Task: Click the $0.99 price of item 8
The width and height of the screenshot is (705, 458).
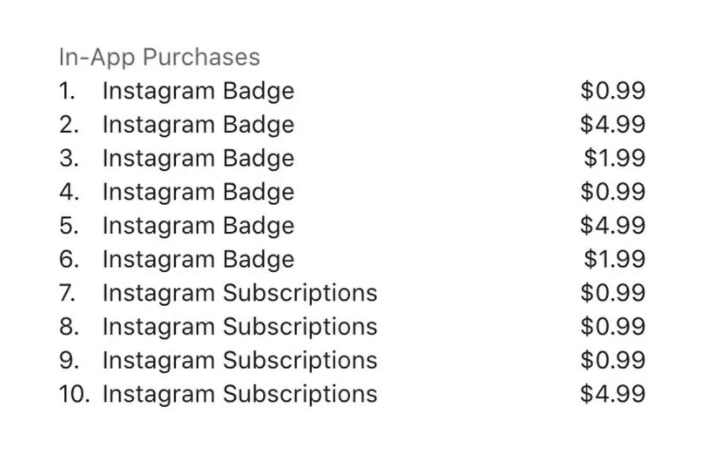Action: click(x=613, y=326)
